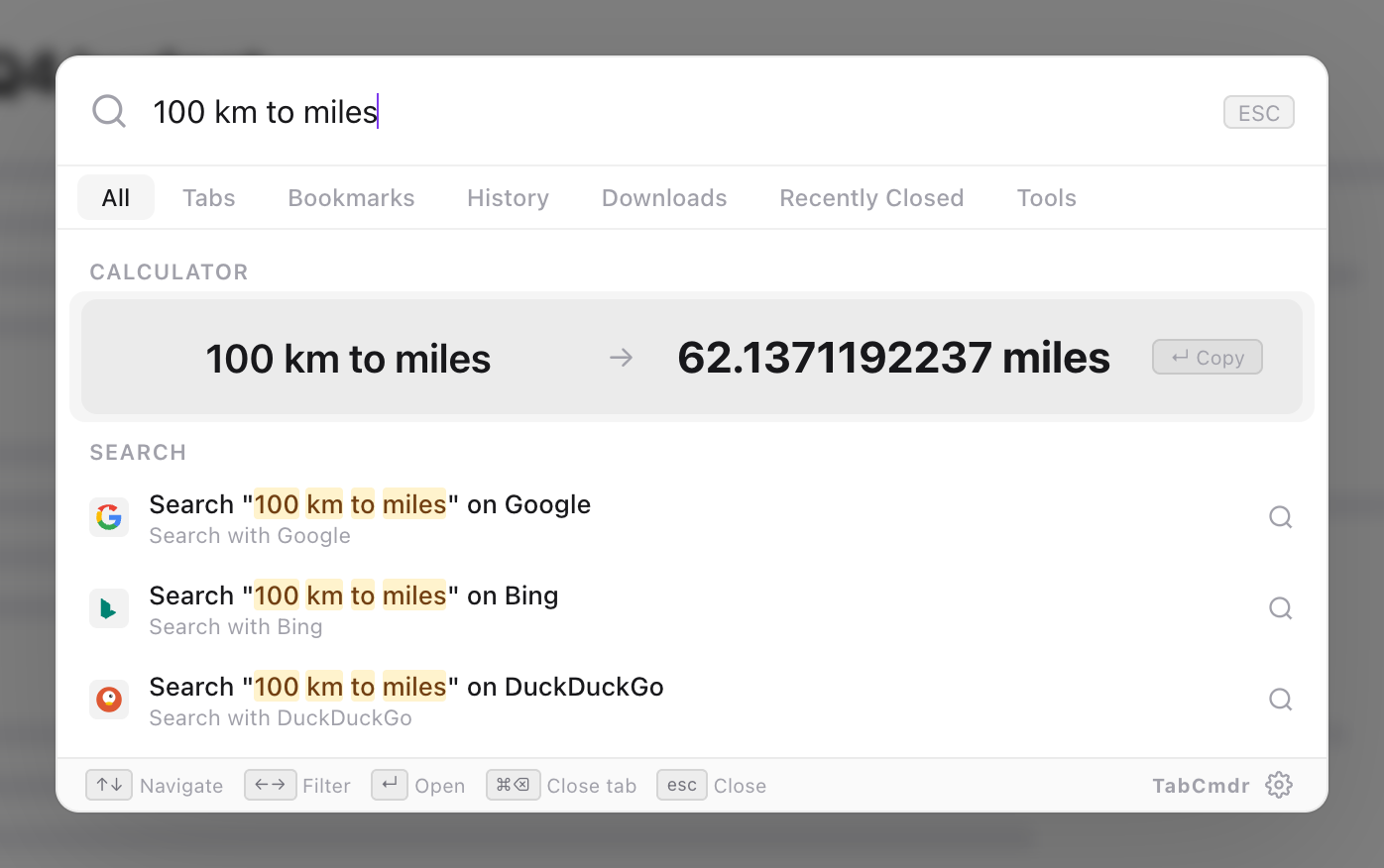This screenshot has width=1384, height=868.
Task: Click the arrow between conversion values
Action: pyautogui.click(x=622, y=358)
